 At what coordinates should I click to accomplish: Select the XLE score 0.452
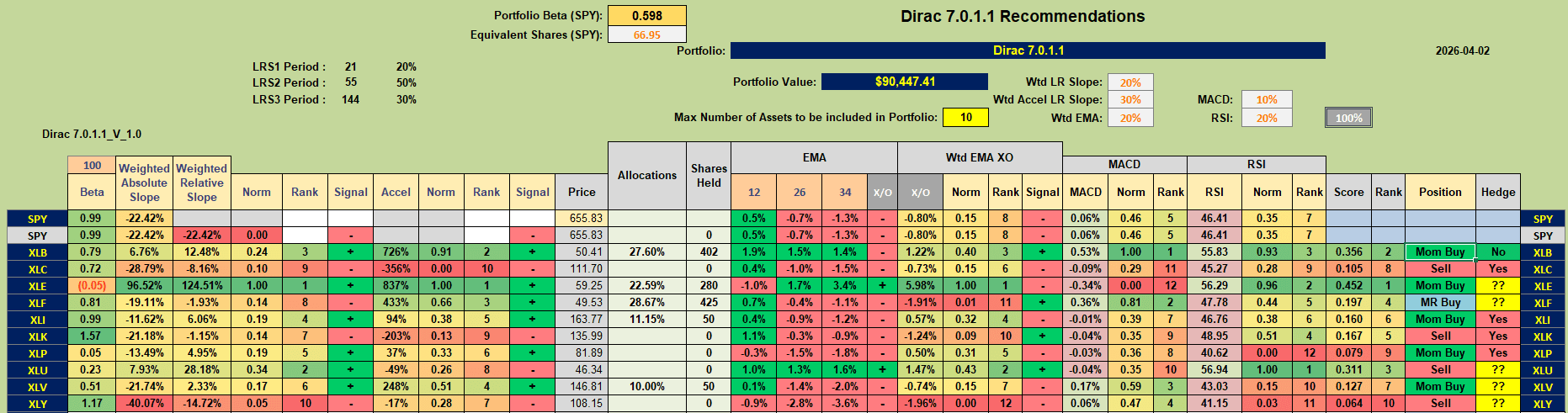[1348, 285]
